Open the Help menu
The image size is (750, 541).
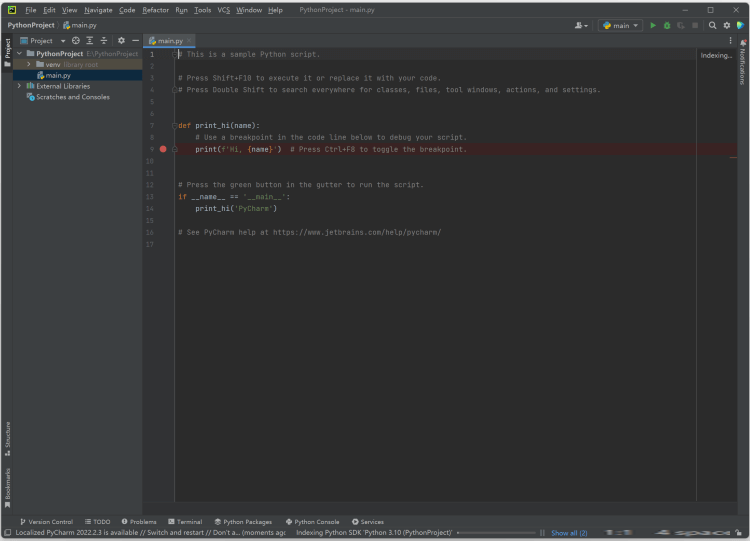275,10
